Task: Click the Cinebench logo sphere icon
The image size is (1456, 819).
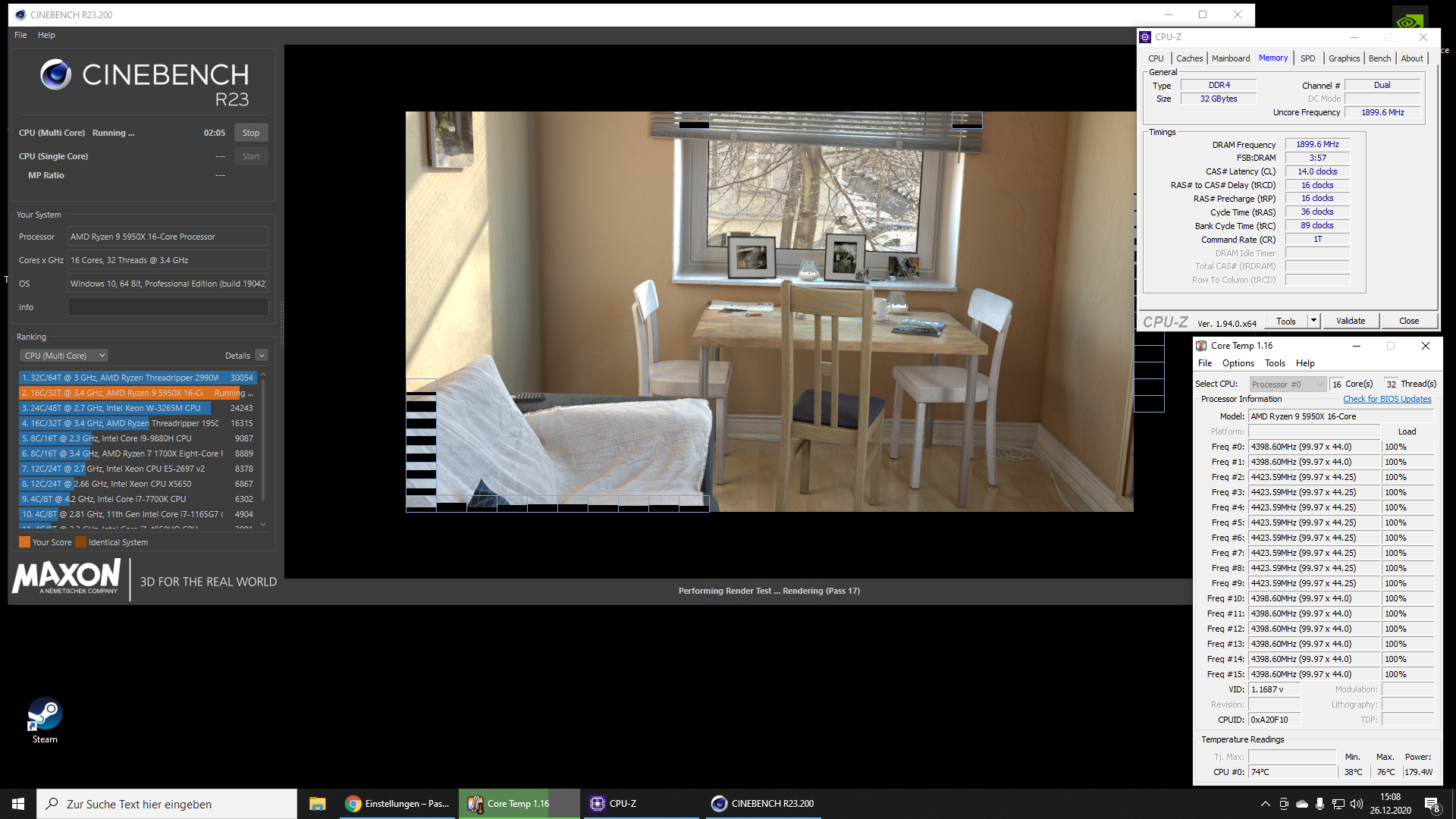Action: (55, 74)
